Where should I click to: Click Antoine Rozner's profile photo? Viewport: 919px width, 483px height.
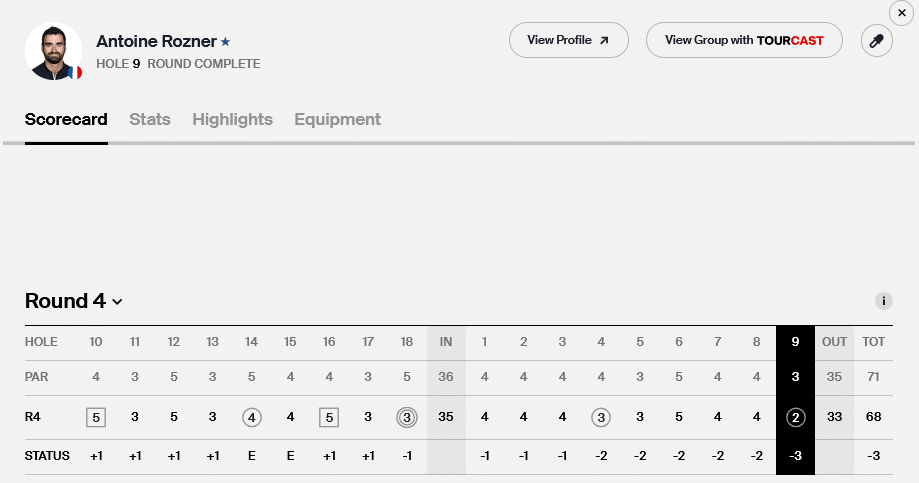pyautogui.click(x=53, y=52)
